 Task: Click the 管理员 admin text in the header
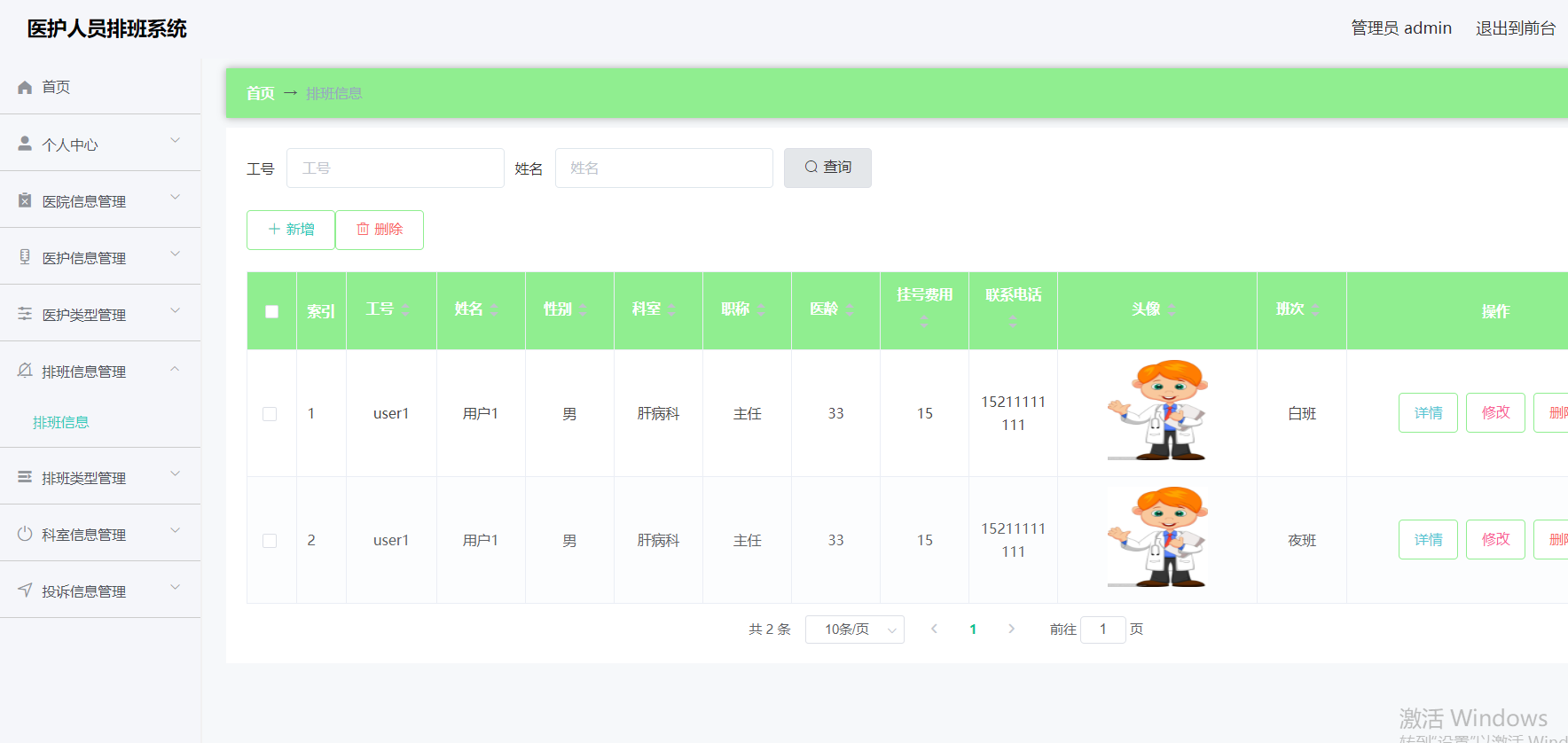pos(1401,28)
